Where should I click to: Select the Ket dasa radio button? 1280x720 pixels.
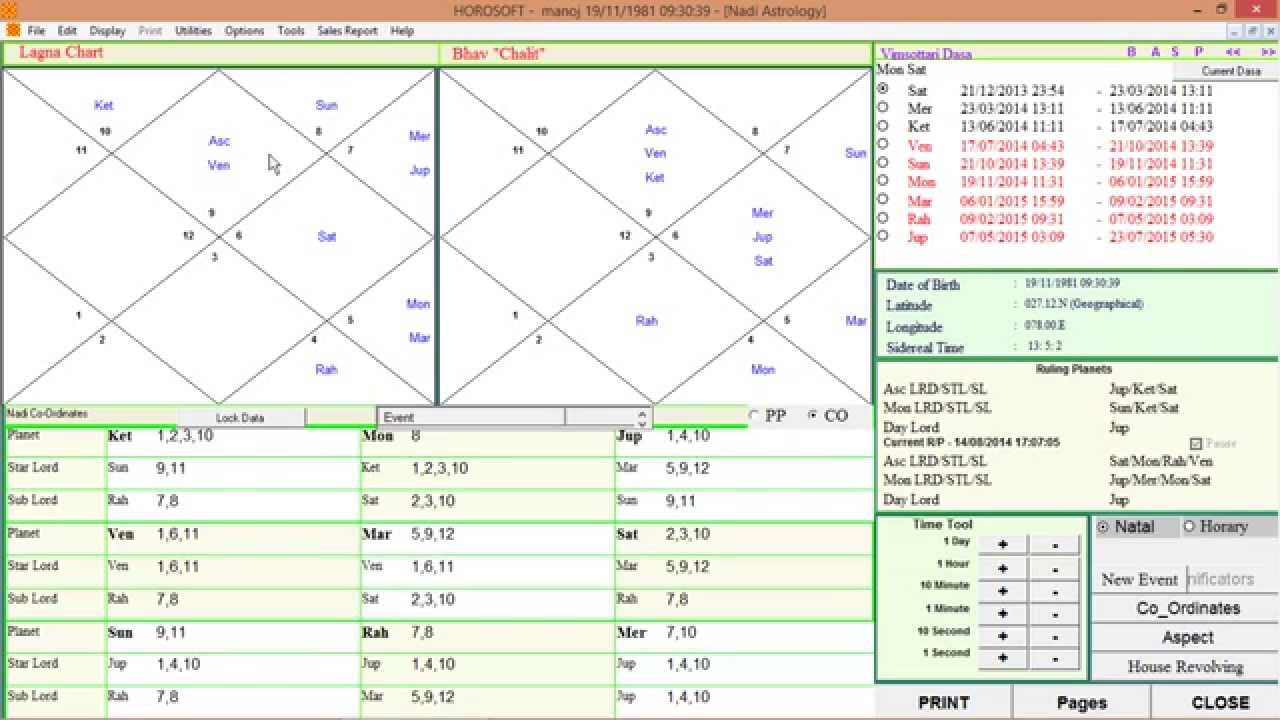pos(883,125)
